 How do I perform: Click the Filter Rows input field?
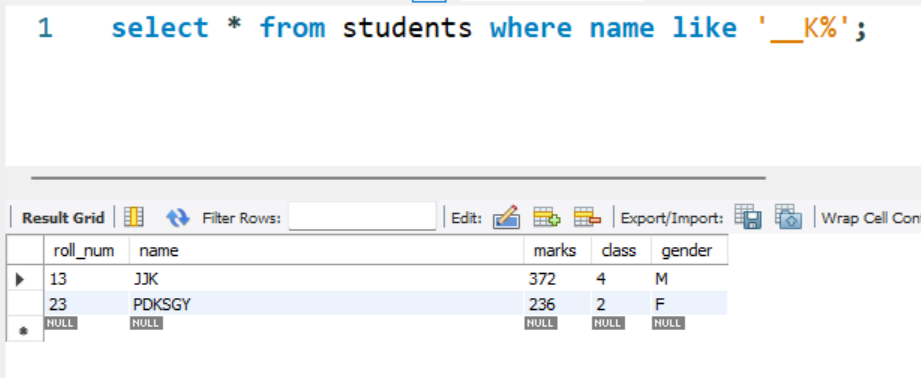362,217
